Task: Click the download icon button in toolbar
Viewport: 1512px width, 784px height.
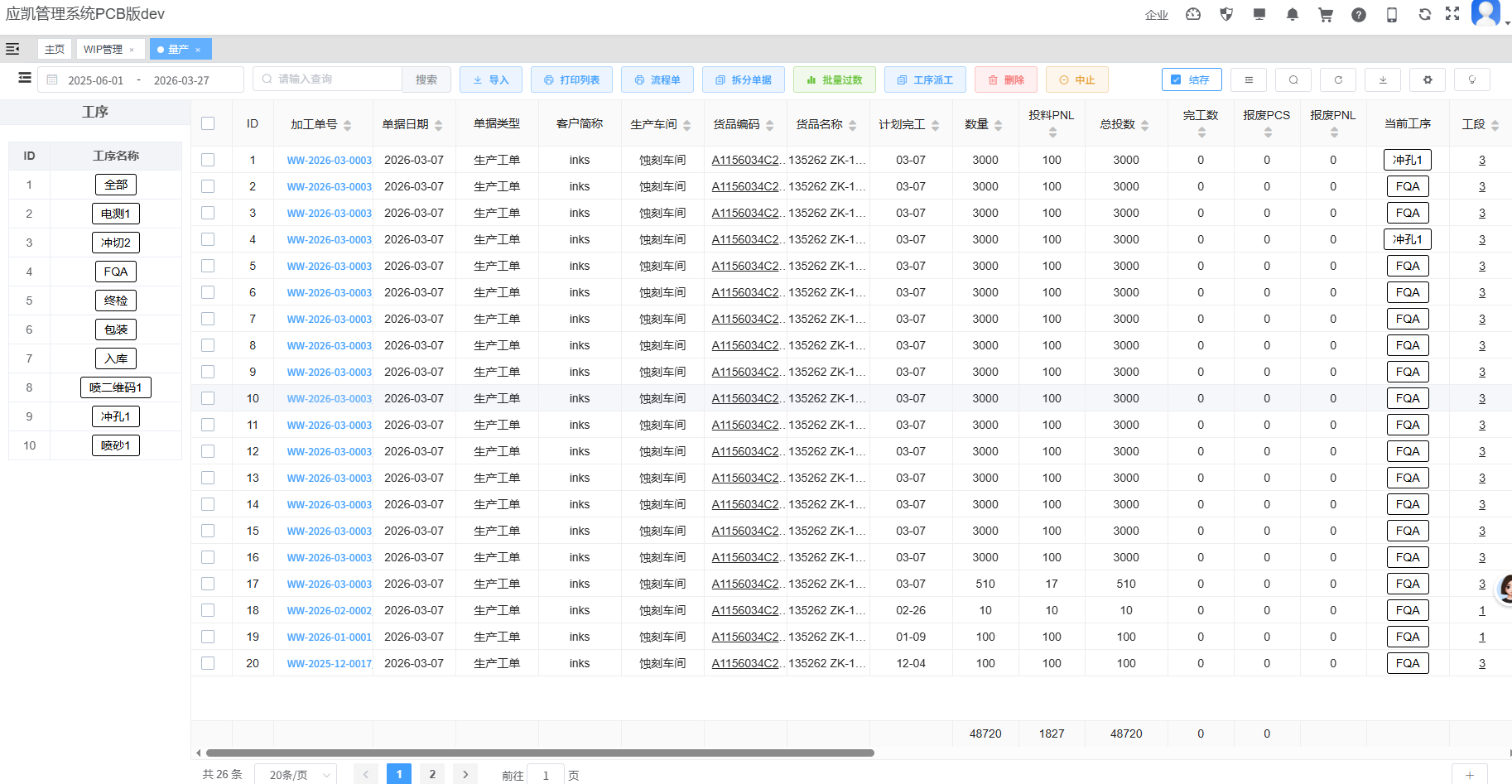Action: pyautogui.click(x=1382, y=80)
